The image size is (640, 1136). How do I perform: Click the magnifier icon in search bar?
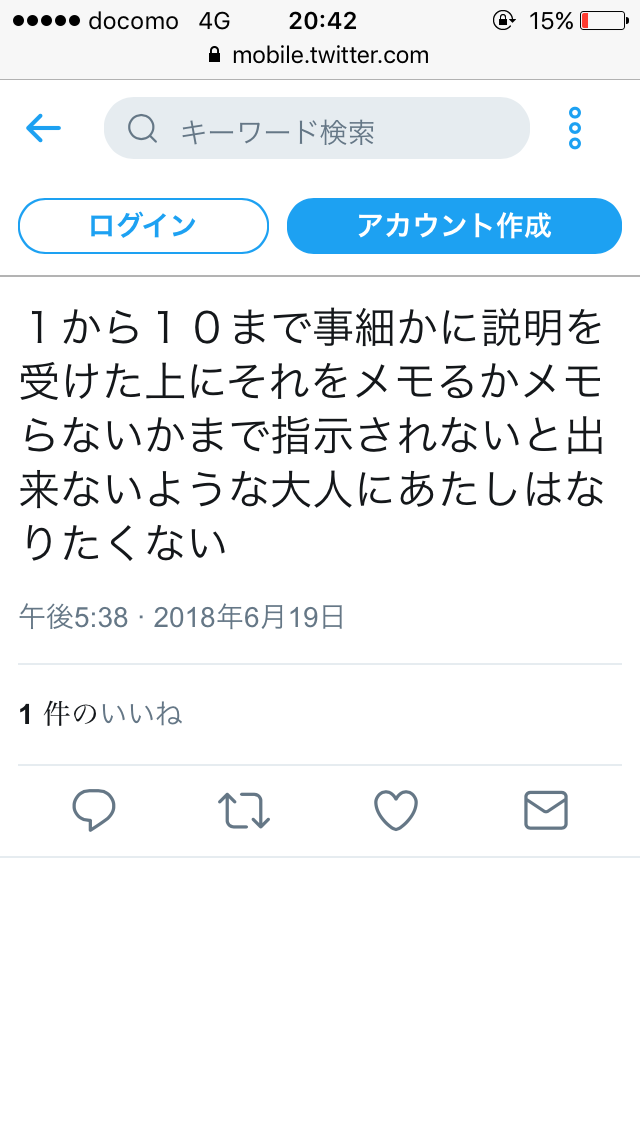(143, 128)
